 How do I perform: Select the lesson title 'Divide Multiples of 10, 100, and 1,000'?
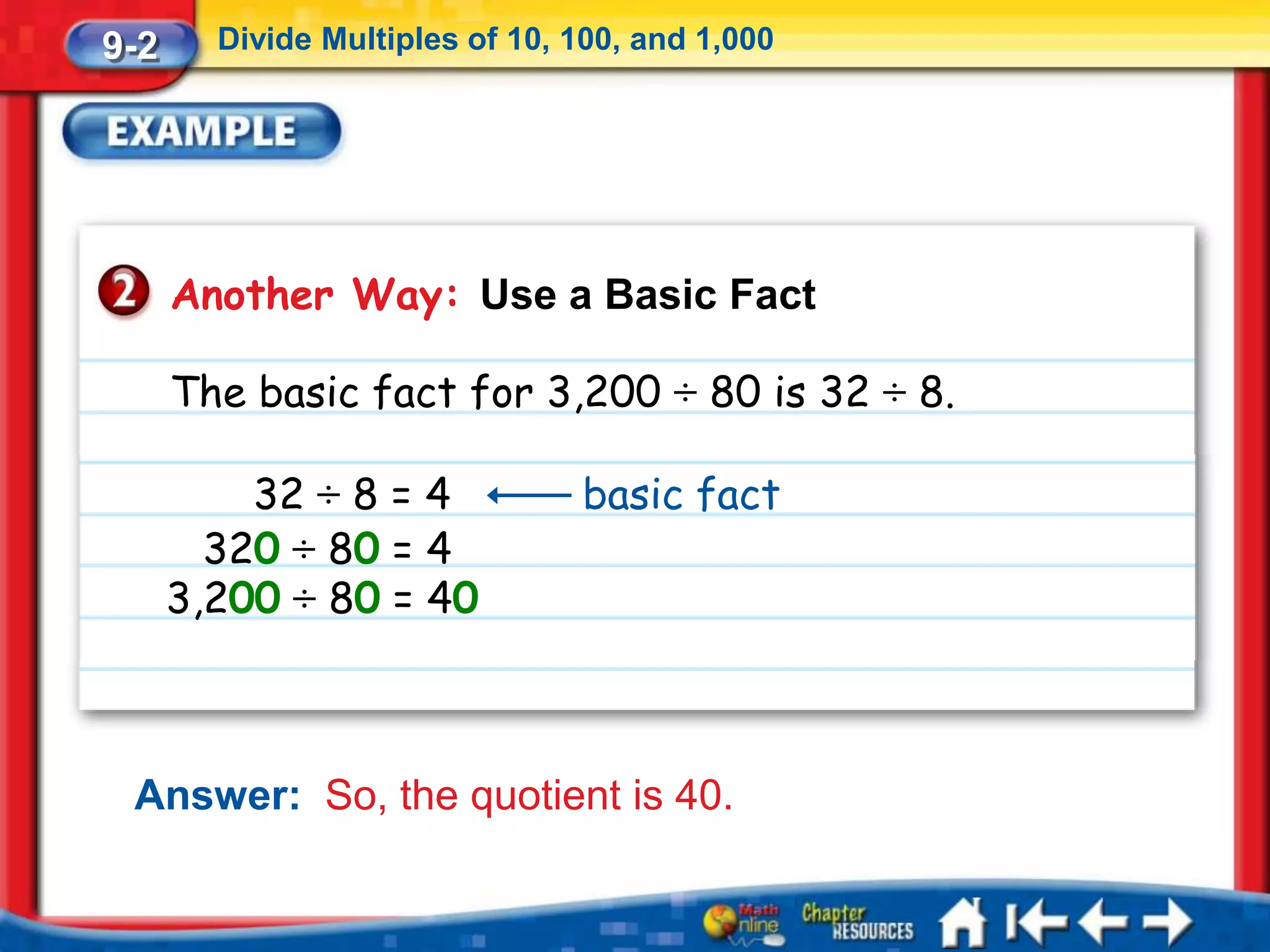[495, 40]
